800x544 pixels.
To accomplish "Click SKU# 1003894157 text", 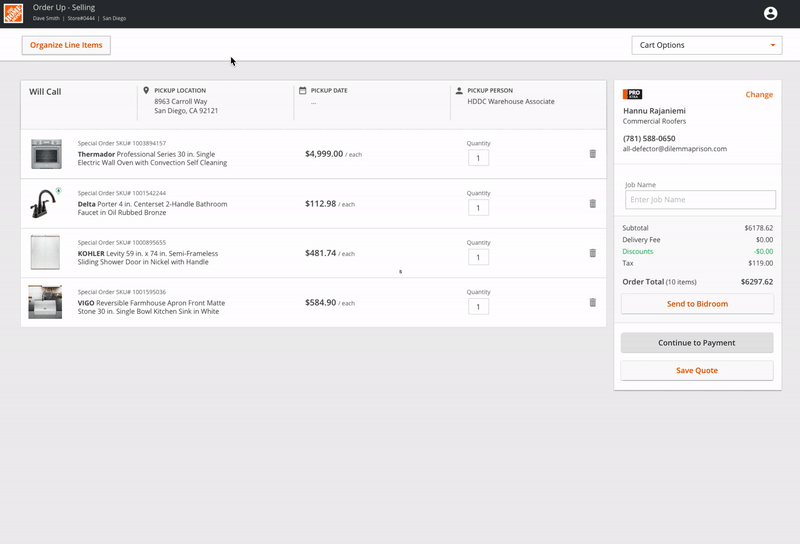I will pyautogui.click(x=122, y=143).
